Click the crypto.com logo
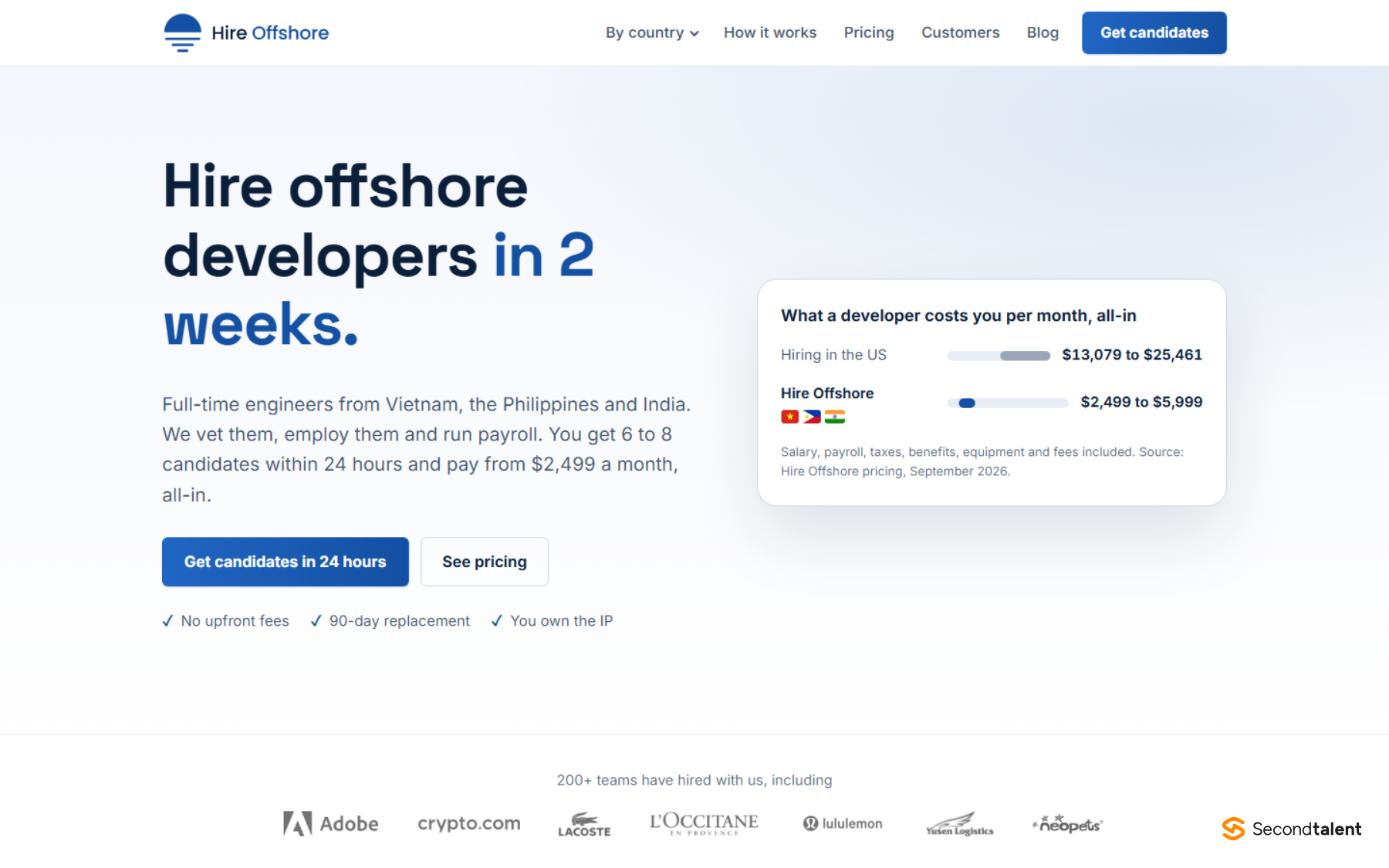Viewport: 1389px width, 868px height. [468, 823]
